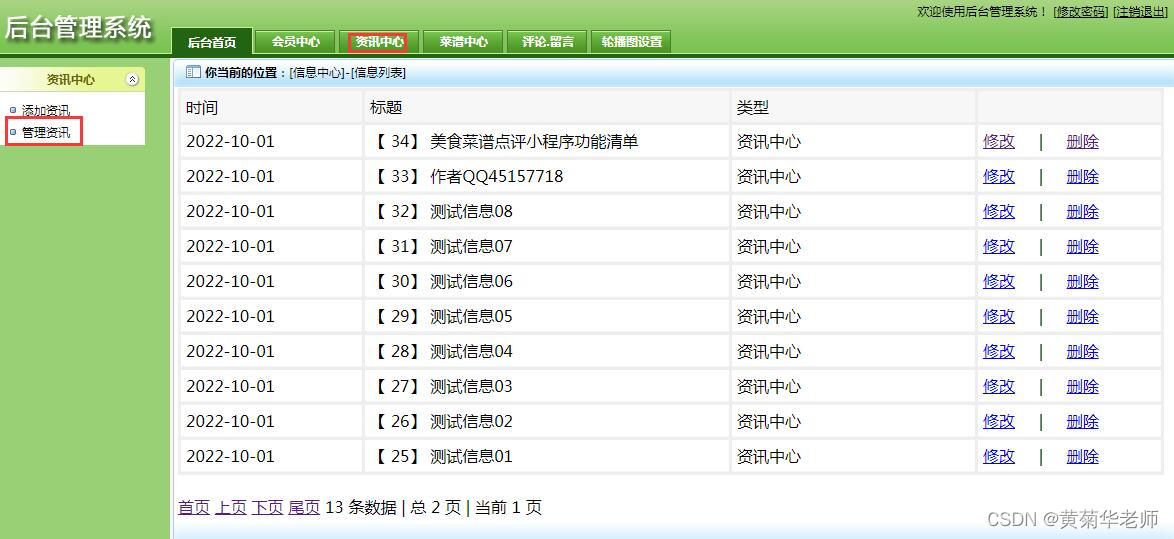Click 删除 on the 测试信息08 row
The height and width of the screenshot is (539, 1174).
click(x=1083, y=212)
